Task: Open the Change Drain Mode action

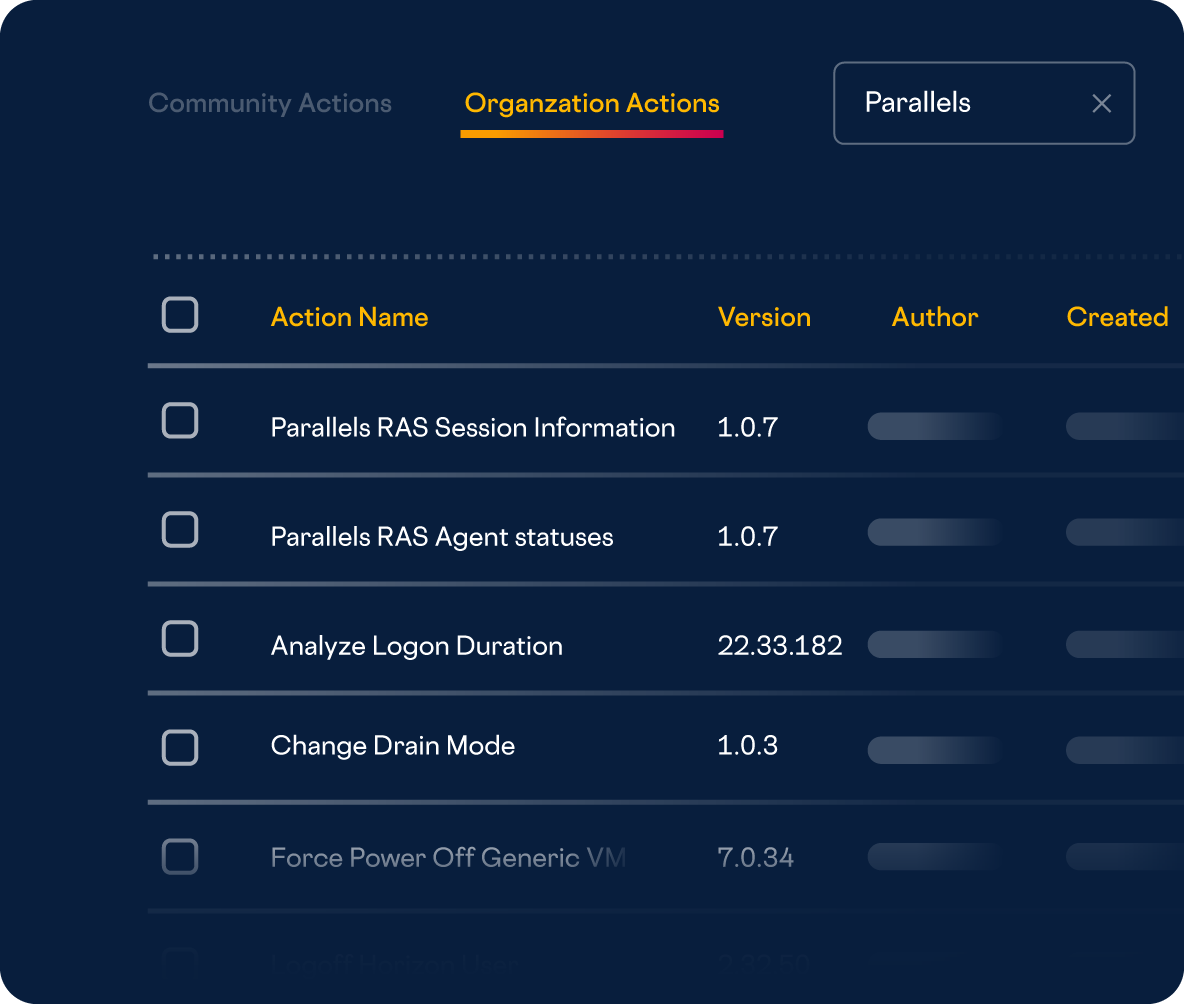Action: [392, 746]
